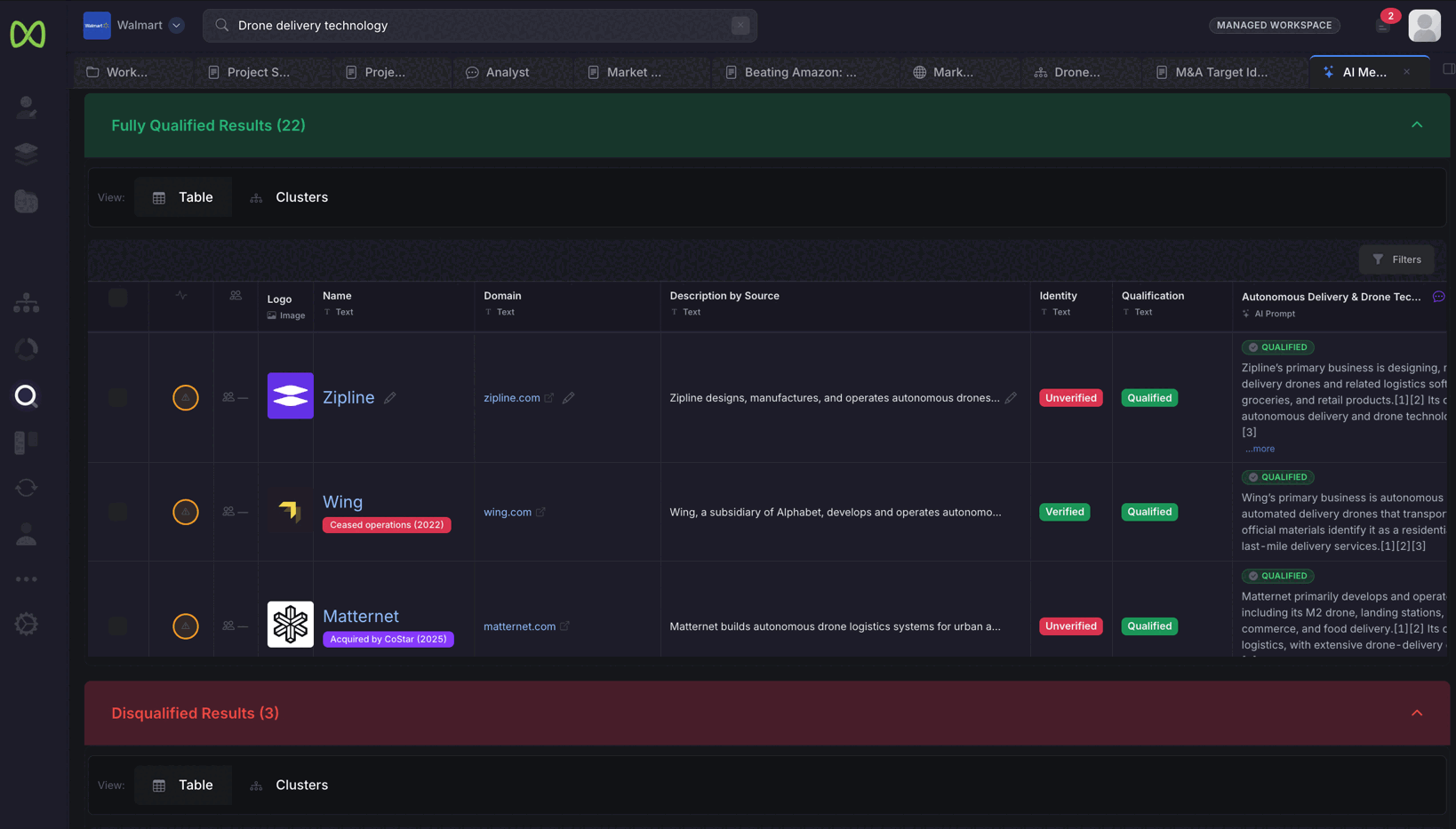
Task: Open the stacked layers icon in sidebar
Action: (27, 153)
